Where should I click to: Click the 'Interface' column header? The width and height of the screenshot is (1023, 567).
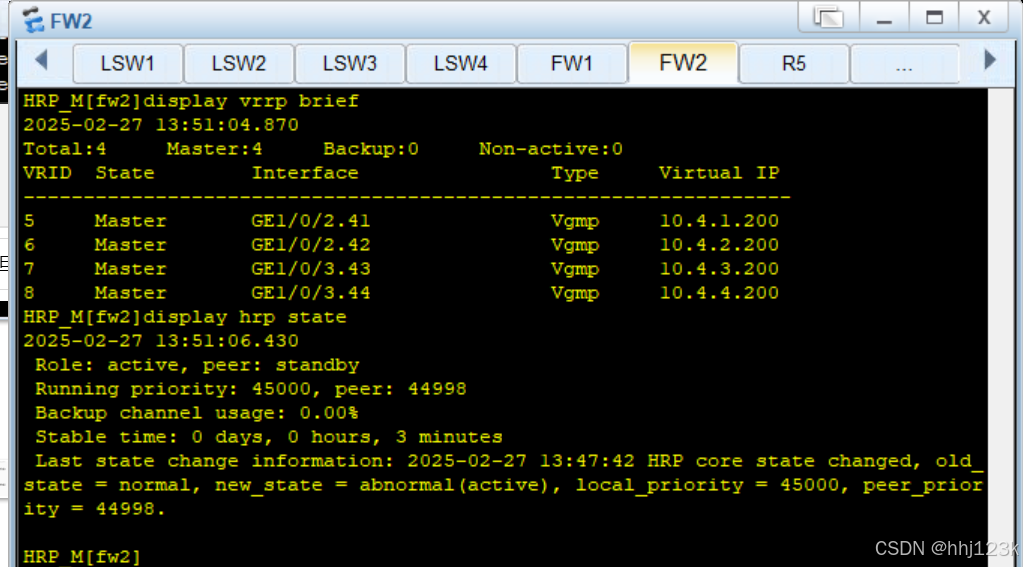(305, 173)
